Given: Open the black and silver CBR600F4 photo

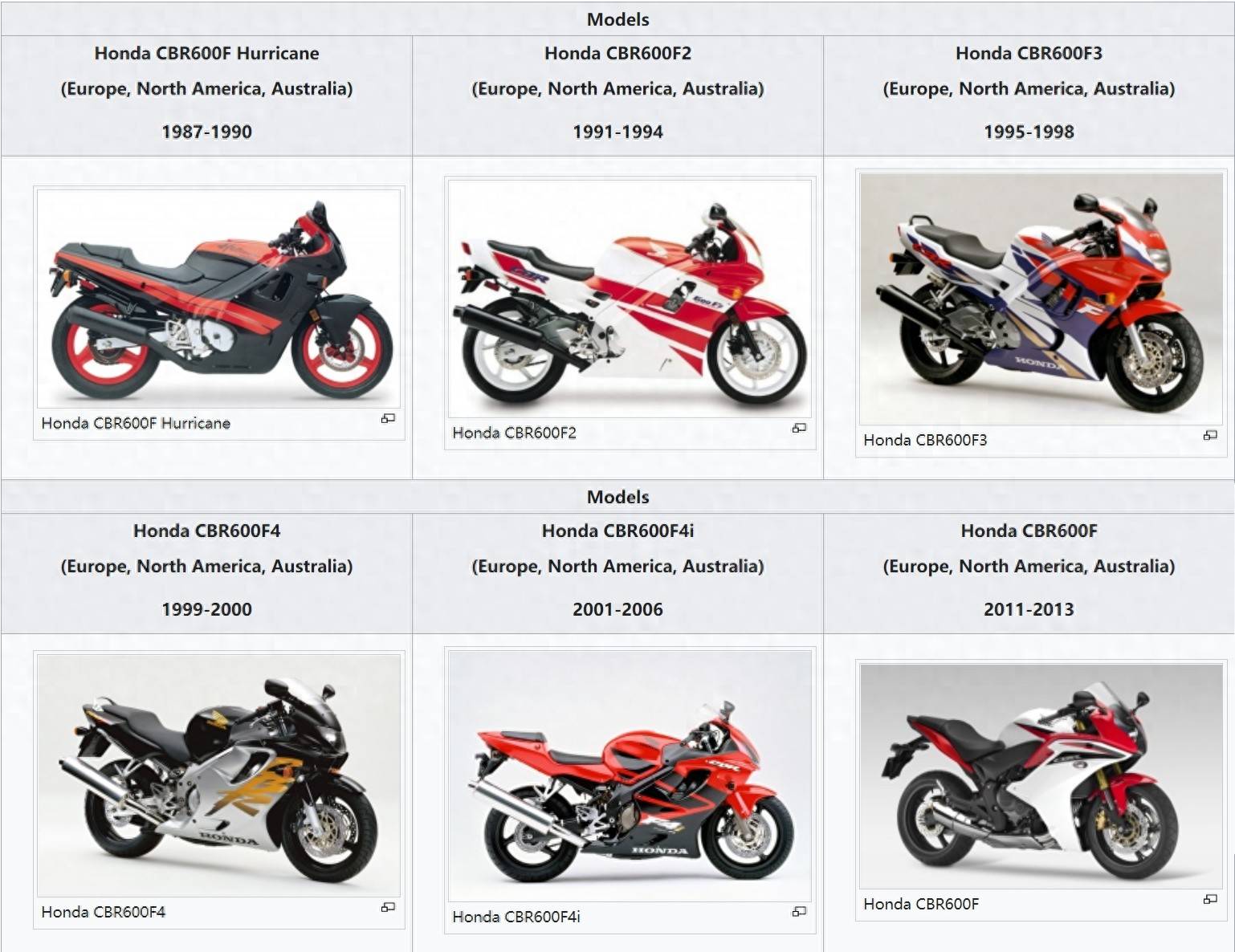Looking at the screenshot, I should 218,775.
